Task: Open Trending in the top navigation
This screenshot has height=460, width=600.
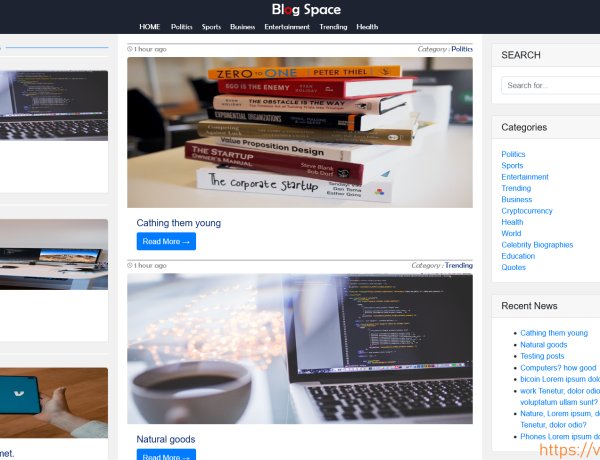Action: point(333,27)
